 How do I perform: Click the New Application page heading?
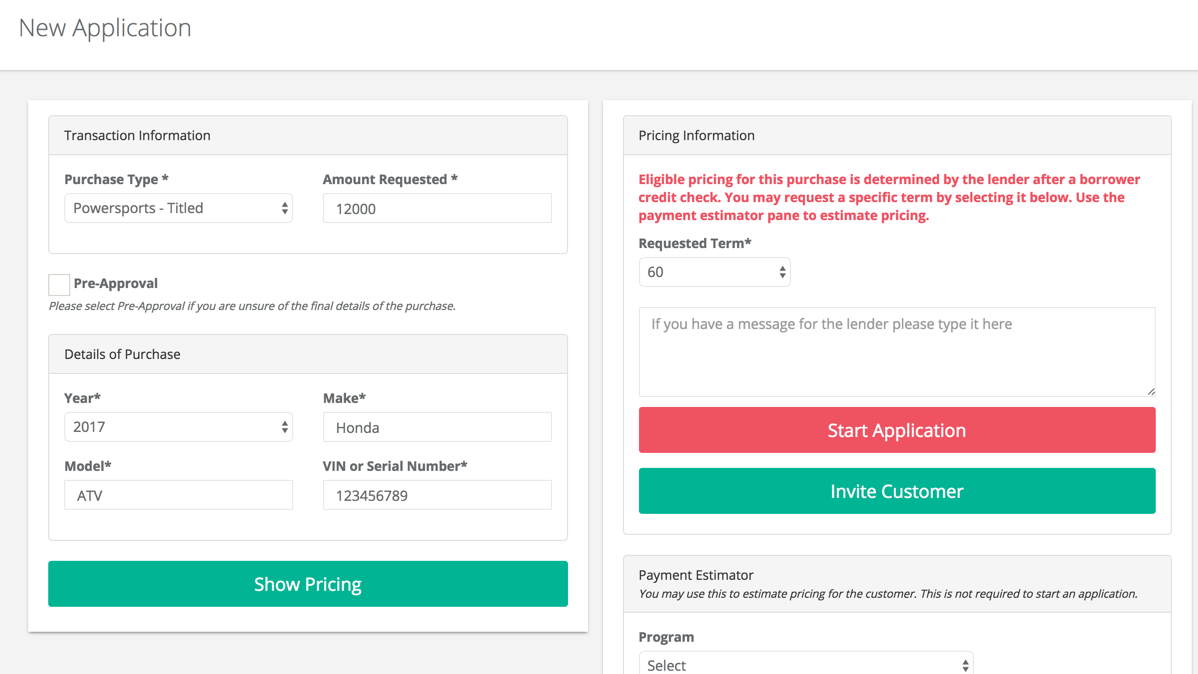coord(105,28)
